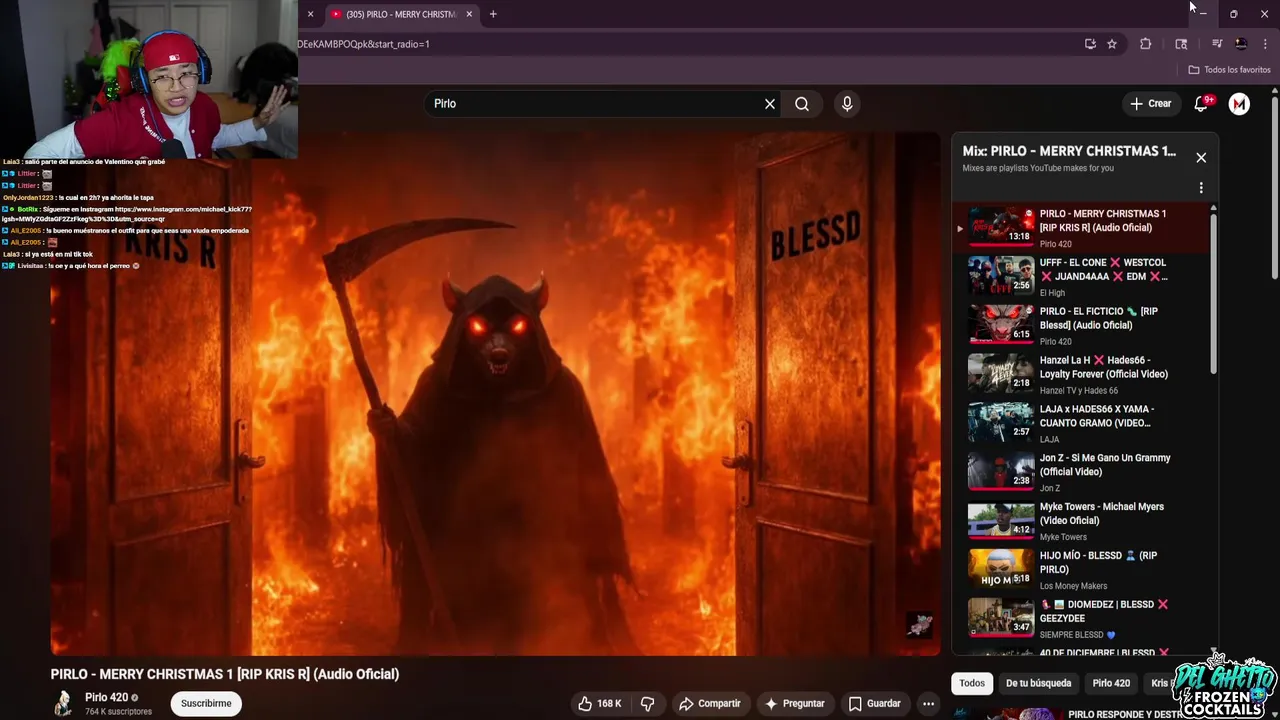The height and width of the screenshot is (720, 1280).
Task: Open the account avatar menu
Action: point(1239,104)
